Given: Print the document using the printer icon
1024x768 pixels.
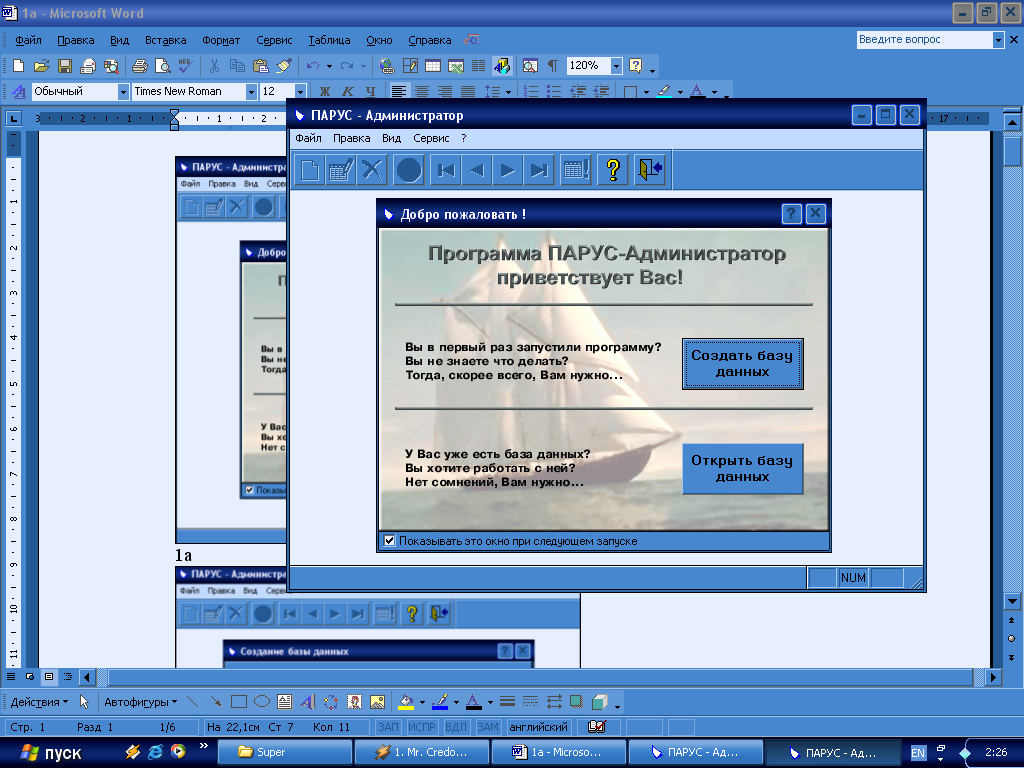Looking at the screenshot, I should (140, 65).
